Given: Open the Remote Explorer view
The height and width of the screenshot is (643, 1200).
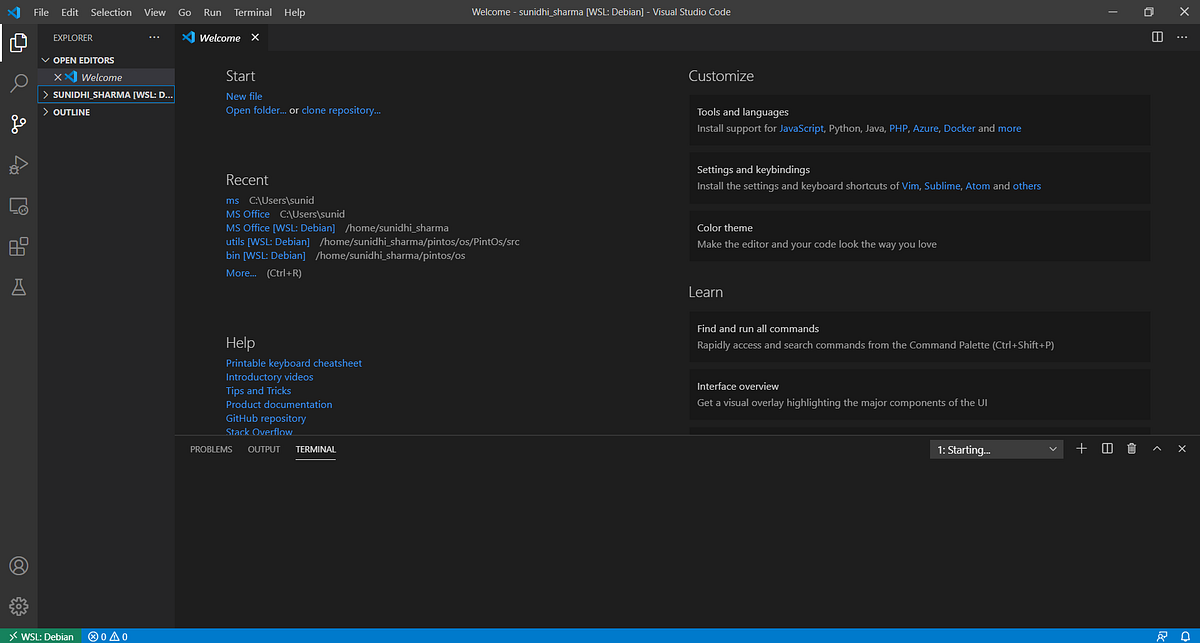Looking at the screenshot, I should pyautogui.click(x=18, y=205).
